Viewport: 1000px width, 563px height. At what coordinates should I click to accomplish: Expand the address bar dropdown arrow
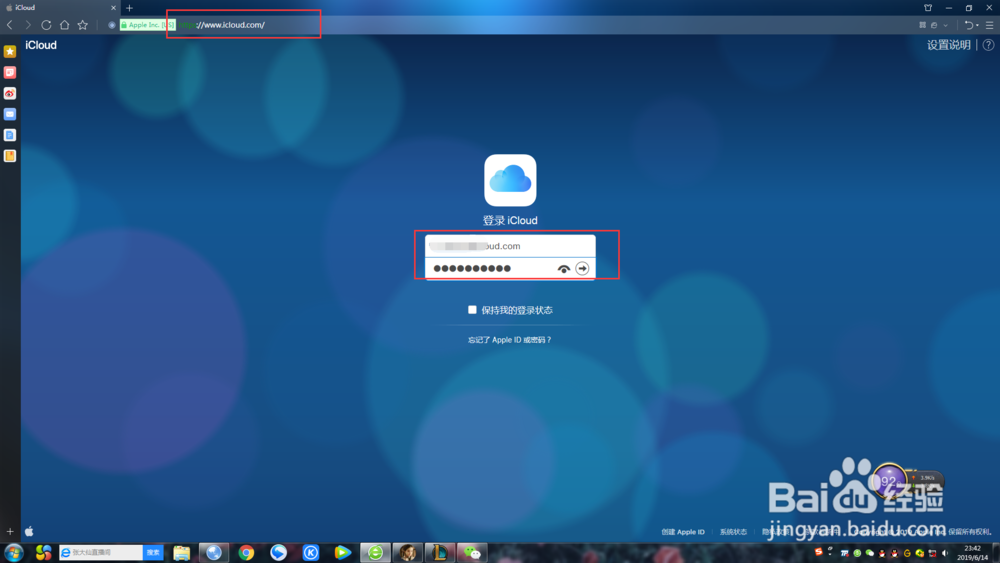click(x=945, y=26)
